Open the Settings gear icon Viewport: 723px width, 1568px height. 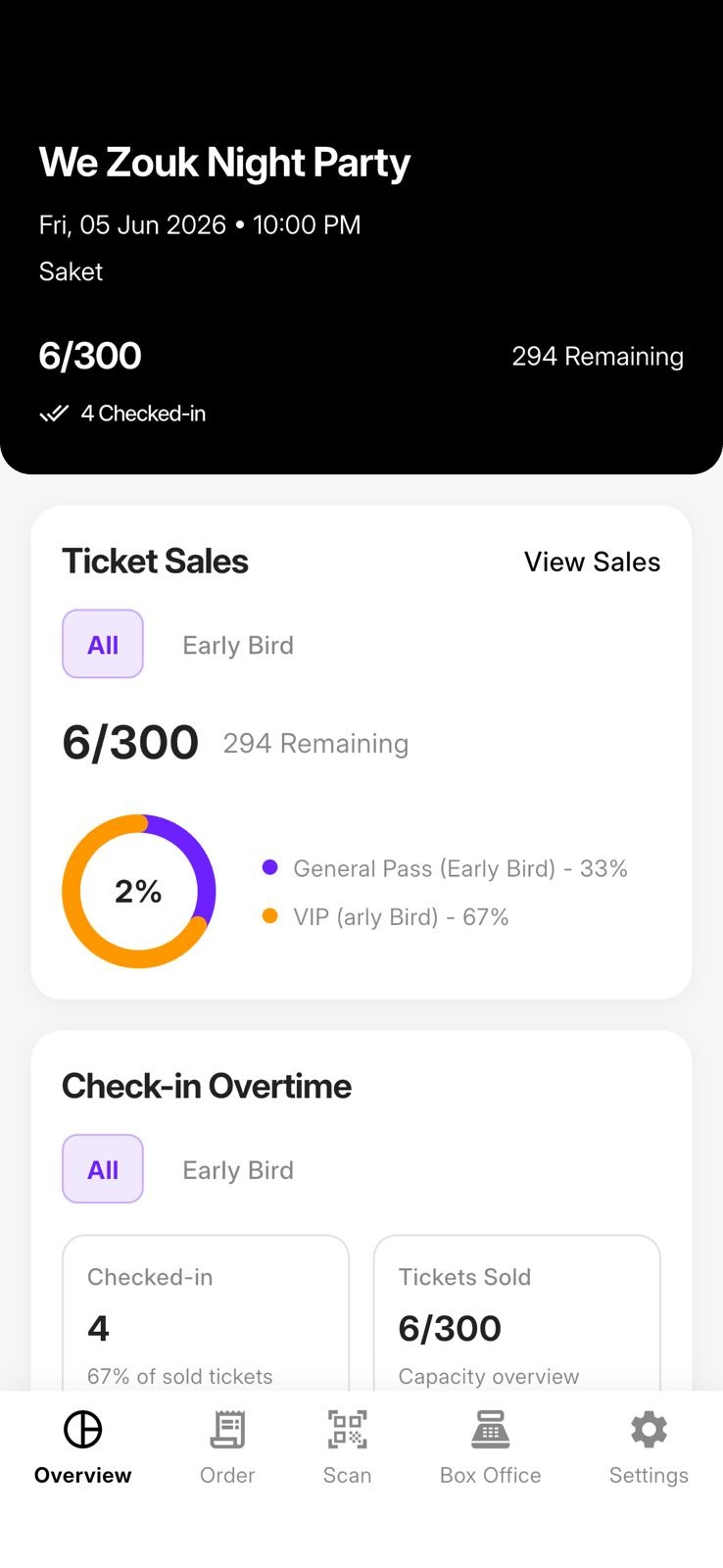[649, 1430]
